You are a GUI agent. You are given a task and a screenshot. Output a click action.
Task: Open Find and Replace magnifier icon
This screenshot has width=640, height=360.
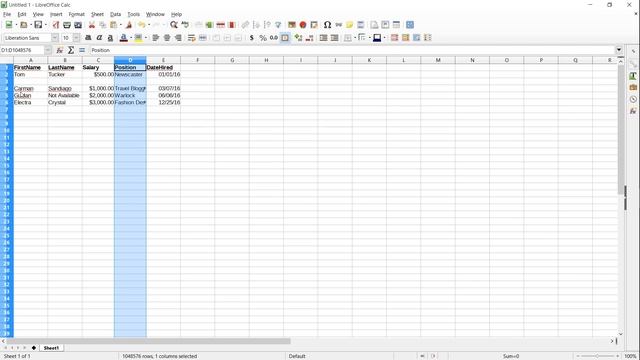coord(174,25)
